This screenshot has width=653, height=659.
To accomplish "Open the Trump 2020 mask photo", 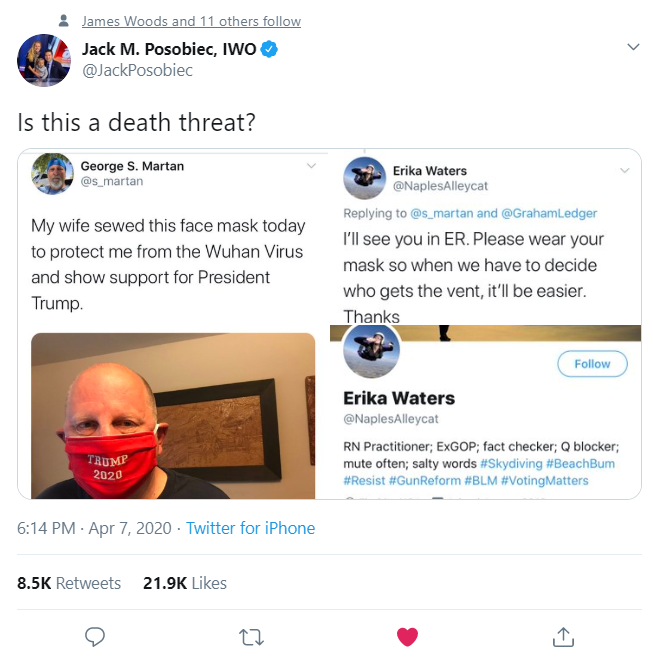I will click(173, 416).
